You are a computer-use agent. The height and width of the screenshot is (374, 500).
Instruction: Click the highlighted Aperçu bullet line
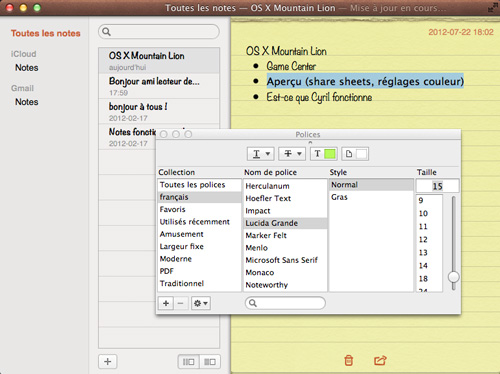(x=365, y=81)
